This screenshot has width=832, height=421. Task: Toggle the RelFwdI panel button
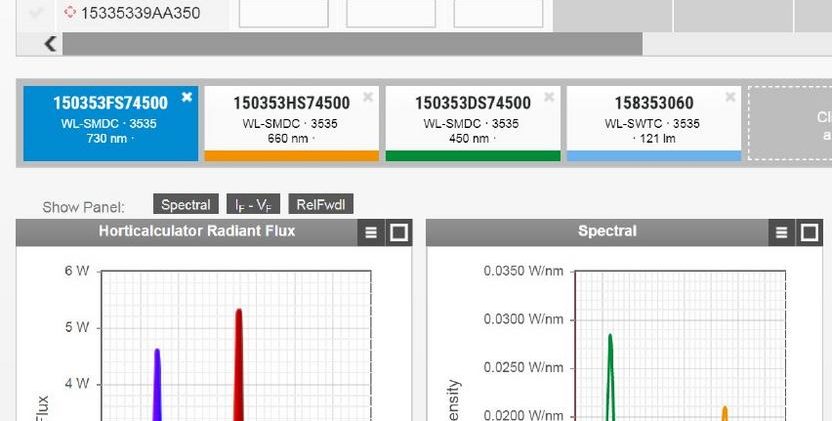coord(320,205)
